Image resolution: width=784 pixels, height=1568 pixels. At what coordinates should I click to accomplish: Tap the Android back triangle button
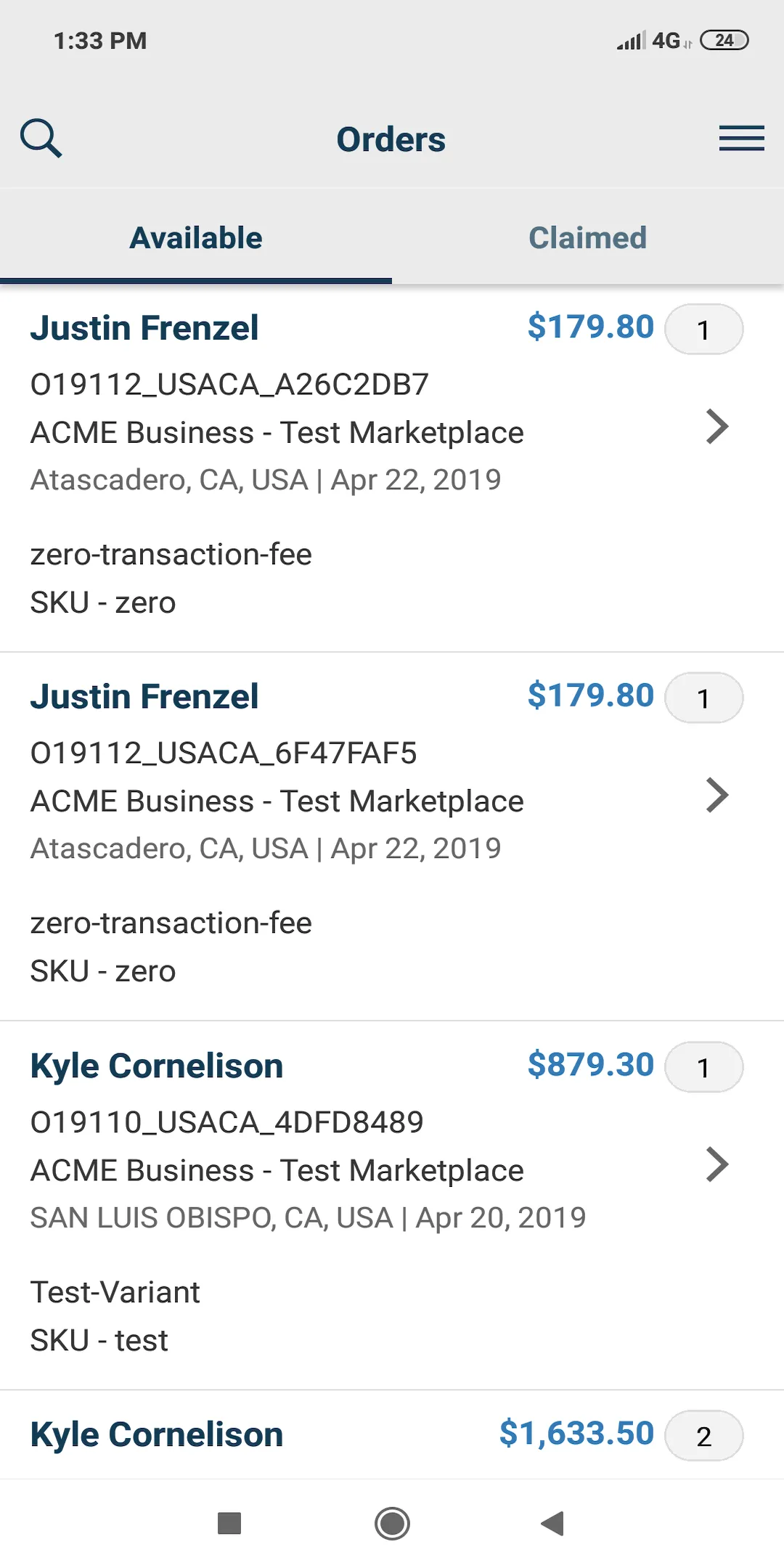pyautogui.click(x=552, y=1523)
